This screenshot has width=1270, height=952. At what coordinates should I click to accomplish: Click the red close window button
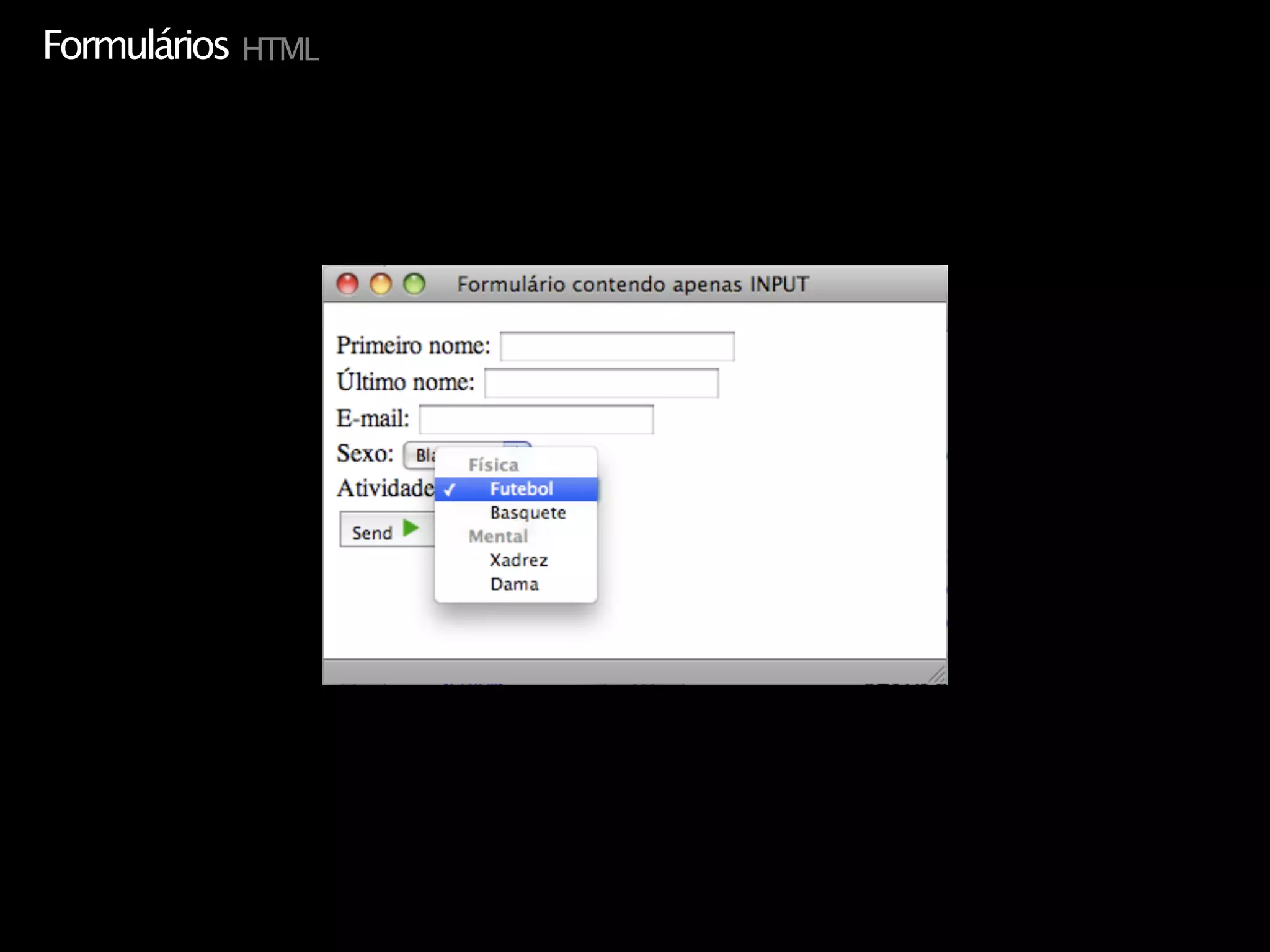[x=347, y=284]
